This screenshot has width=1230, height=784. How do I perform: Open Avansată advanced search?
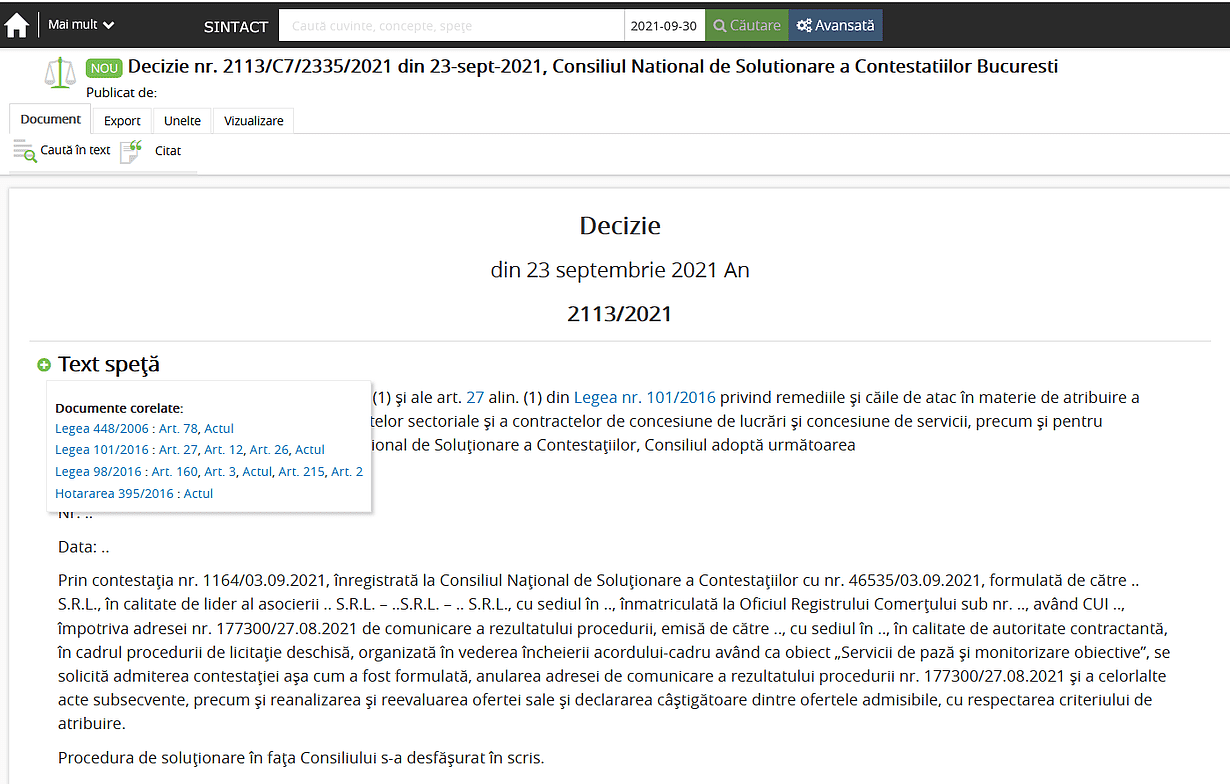point(835,26)
